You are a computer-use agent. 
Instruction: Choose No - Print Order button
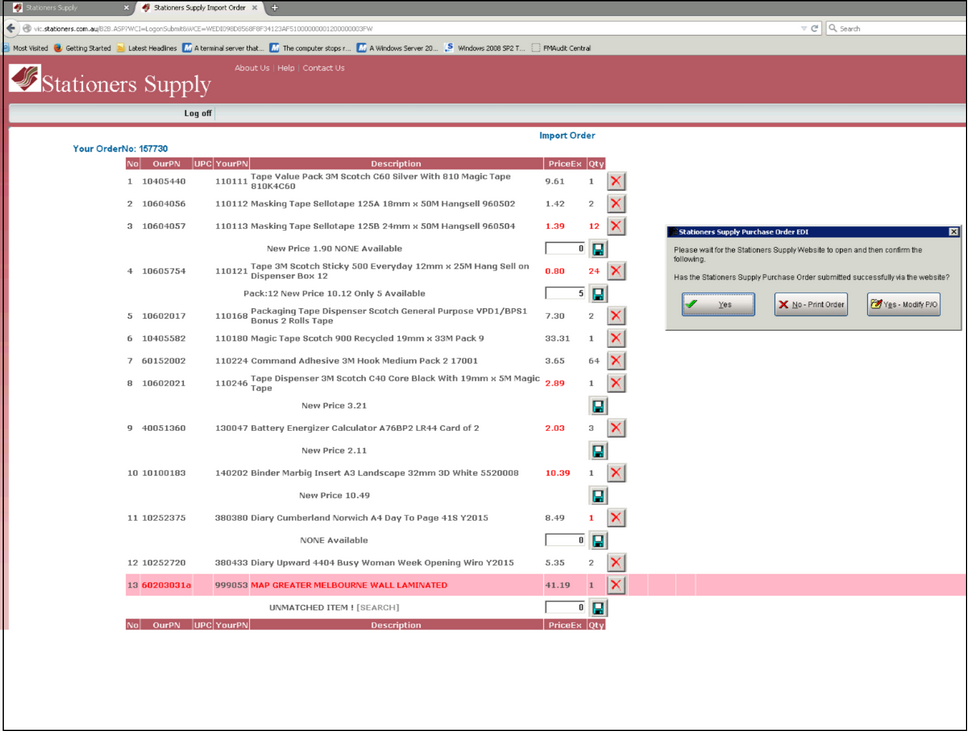click(811, 305)
